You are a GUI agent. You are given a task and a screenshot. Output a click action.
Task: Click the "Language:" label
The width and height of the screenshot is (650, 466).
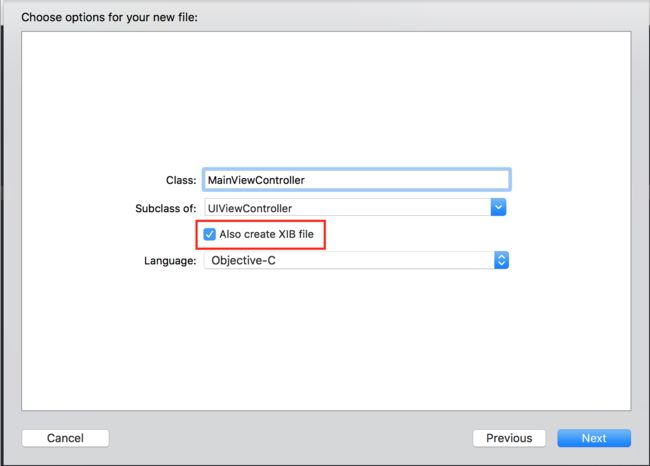pyautogui.click(x=170, y=261)
